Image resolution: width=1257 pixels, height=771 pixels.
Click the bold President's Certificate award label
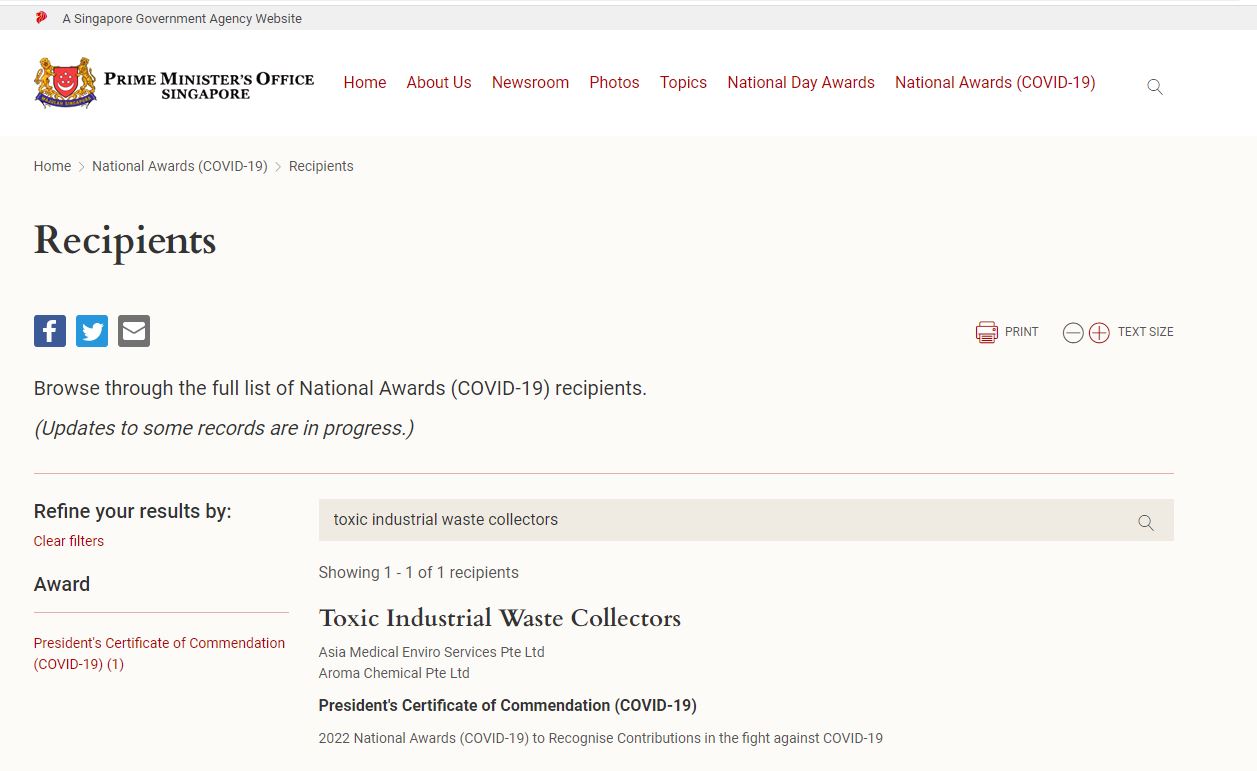tap(508, 705)
